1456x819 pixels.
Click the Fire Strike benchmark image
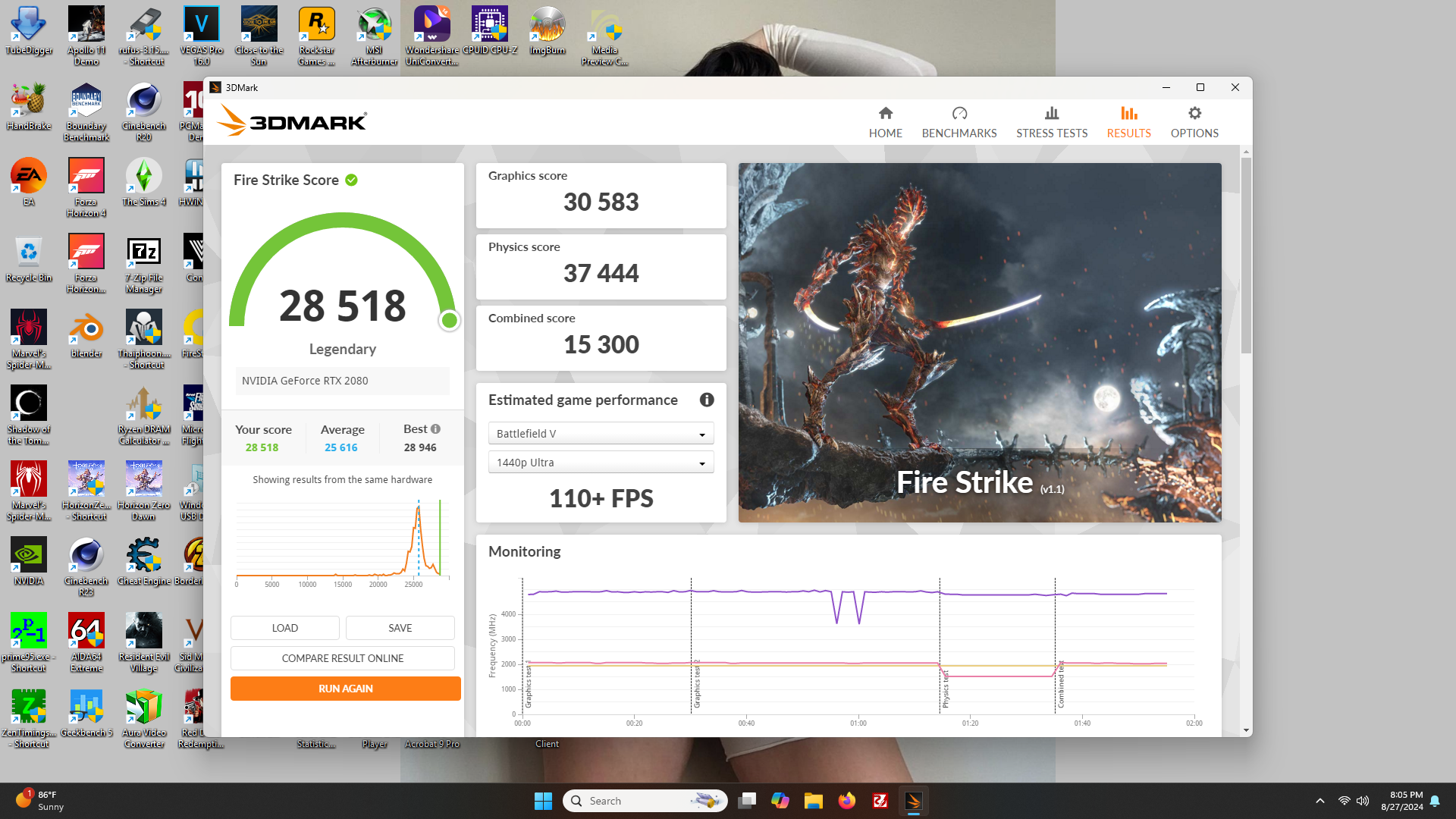coord(980,343)
